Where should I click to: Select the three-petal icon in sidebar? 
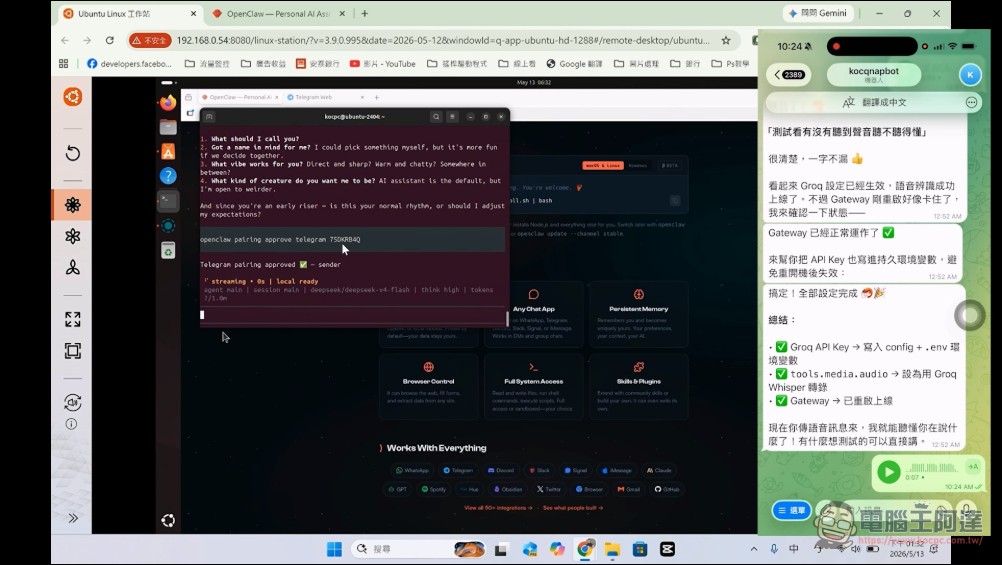73,267
